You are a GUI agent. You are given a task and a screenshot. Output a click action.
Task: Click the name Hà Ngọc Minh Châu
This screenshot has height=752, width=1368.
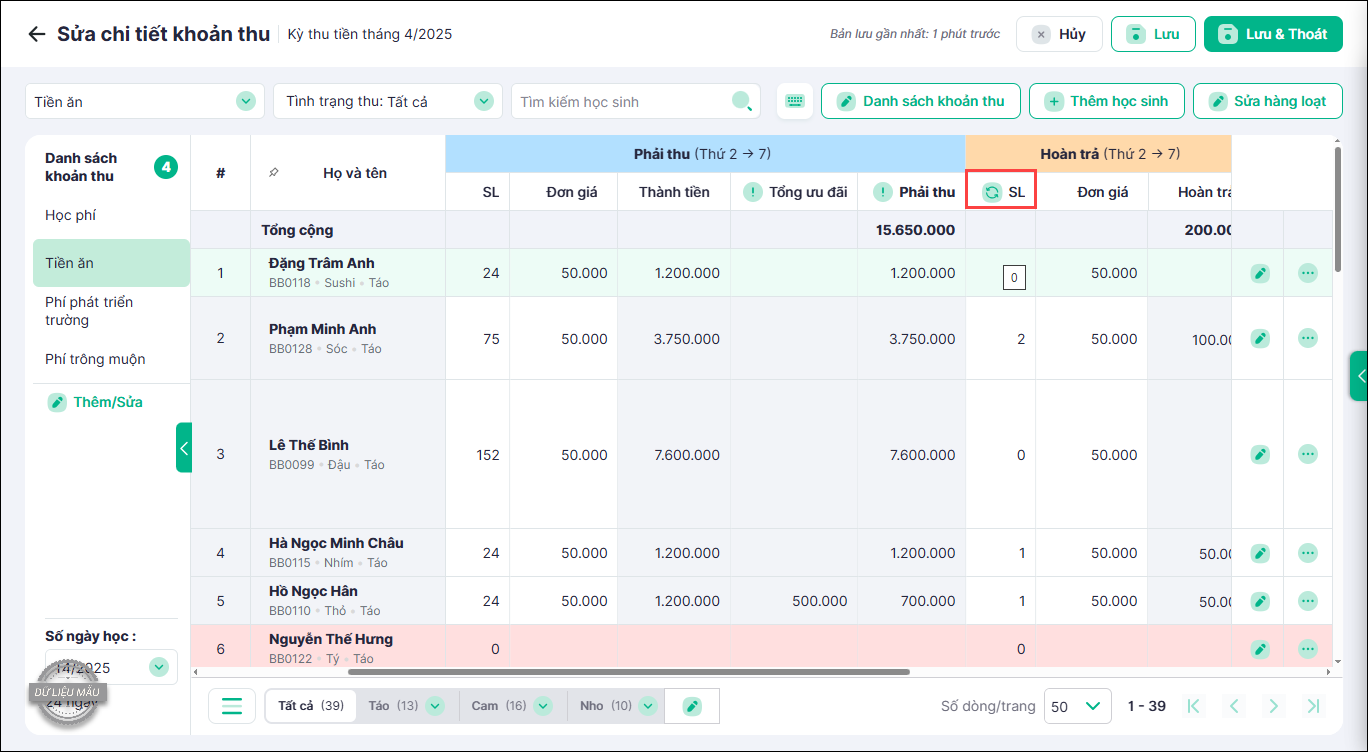336,543
